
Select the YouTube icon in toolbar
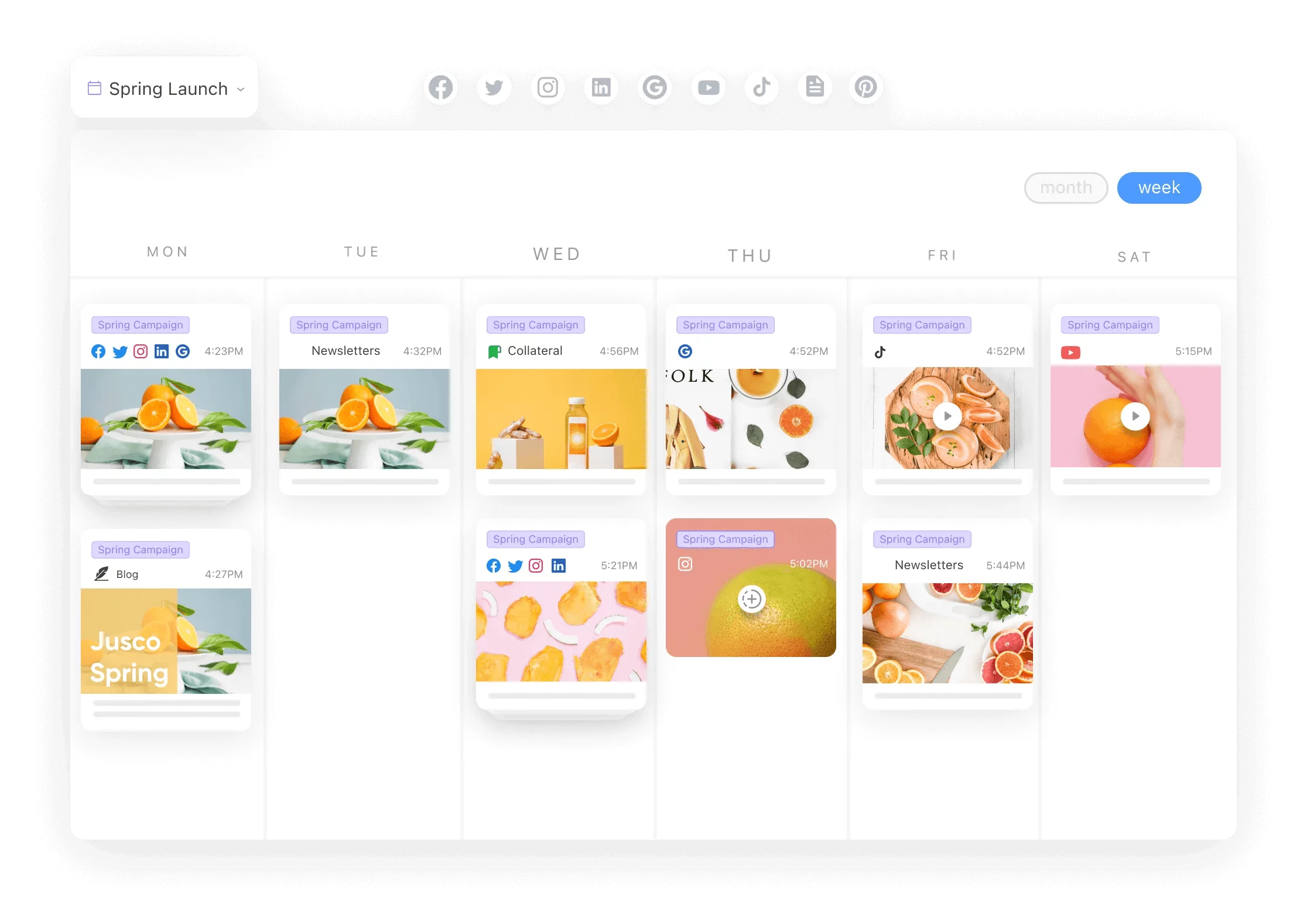tap(707, 88)
